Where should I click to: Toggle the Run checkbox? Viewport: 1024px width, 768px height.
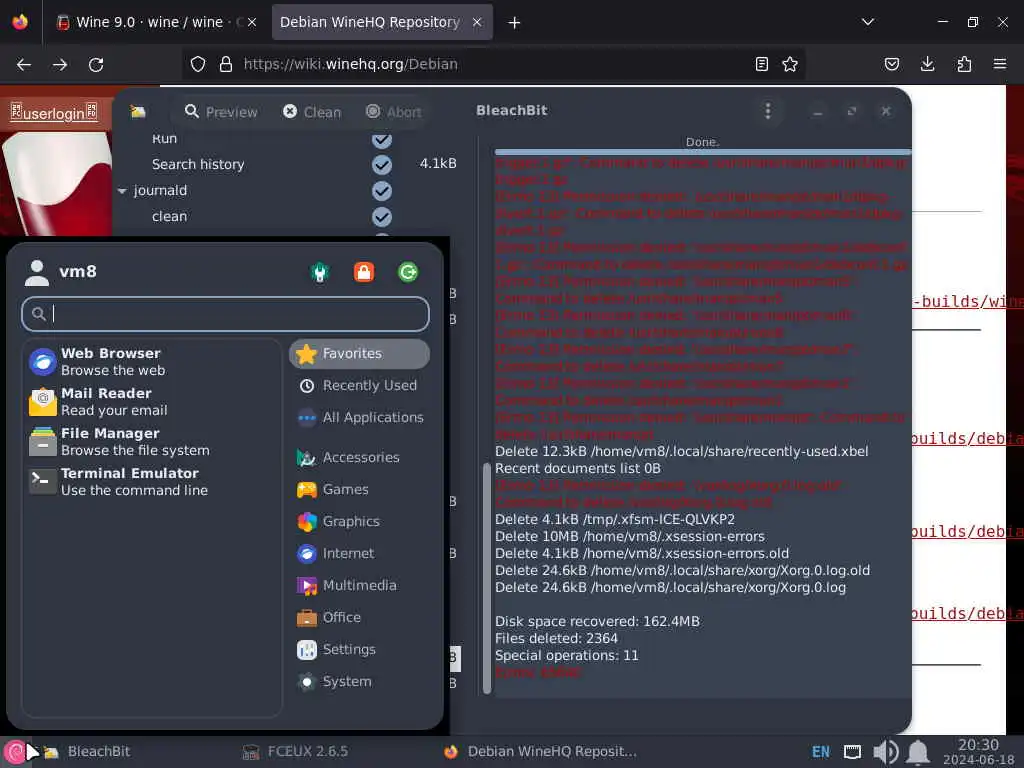[382, 140]
